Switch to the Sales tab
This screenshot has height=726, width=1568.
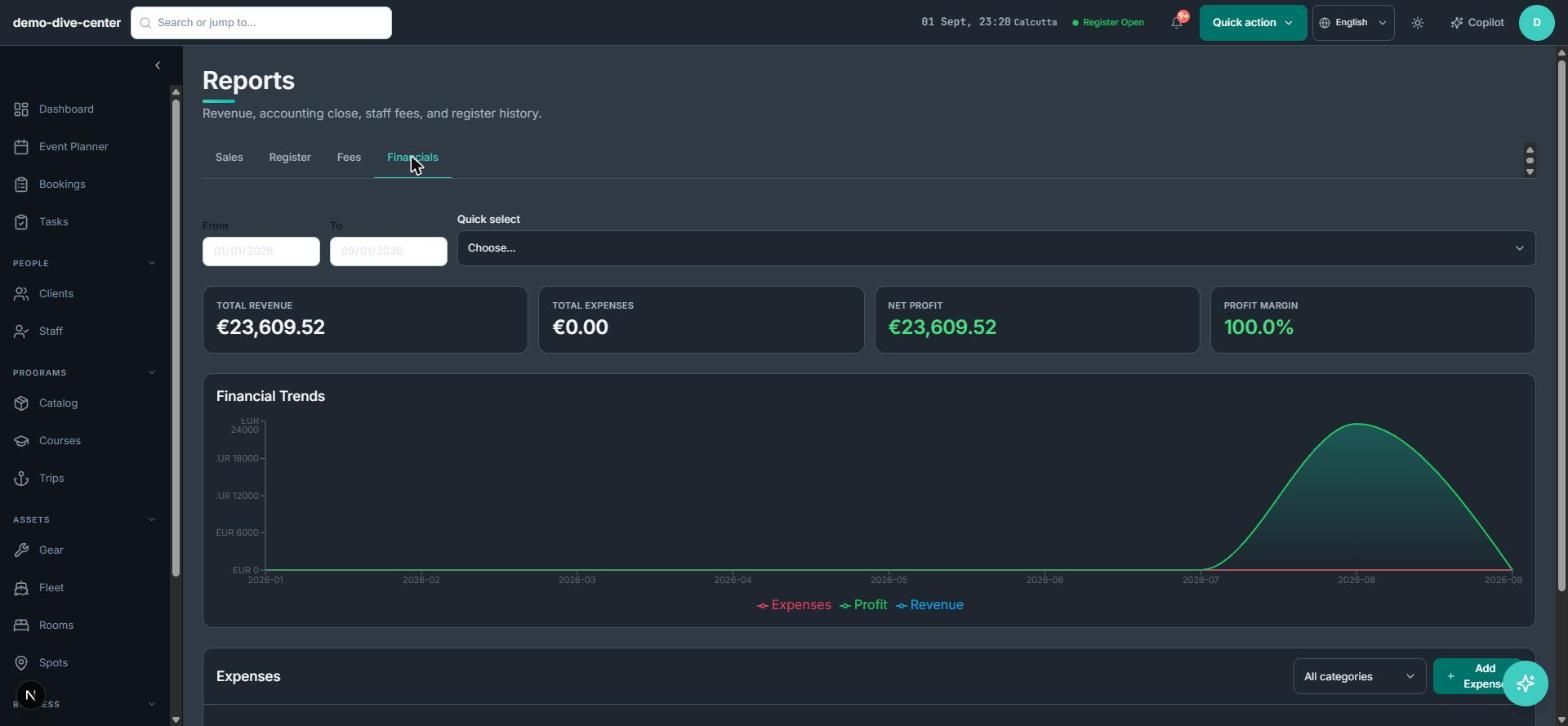229,158
